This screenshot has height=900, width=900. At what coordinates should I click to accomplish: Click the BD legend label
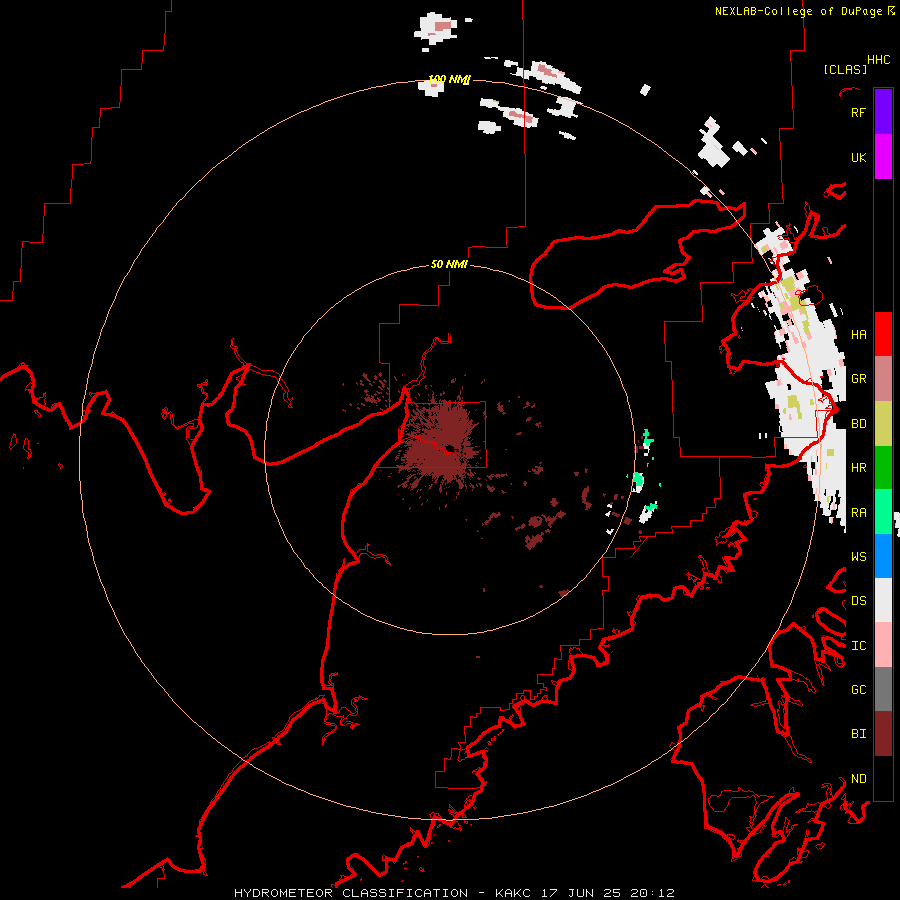coord(858,424)
